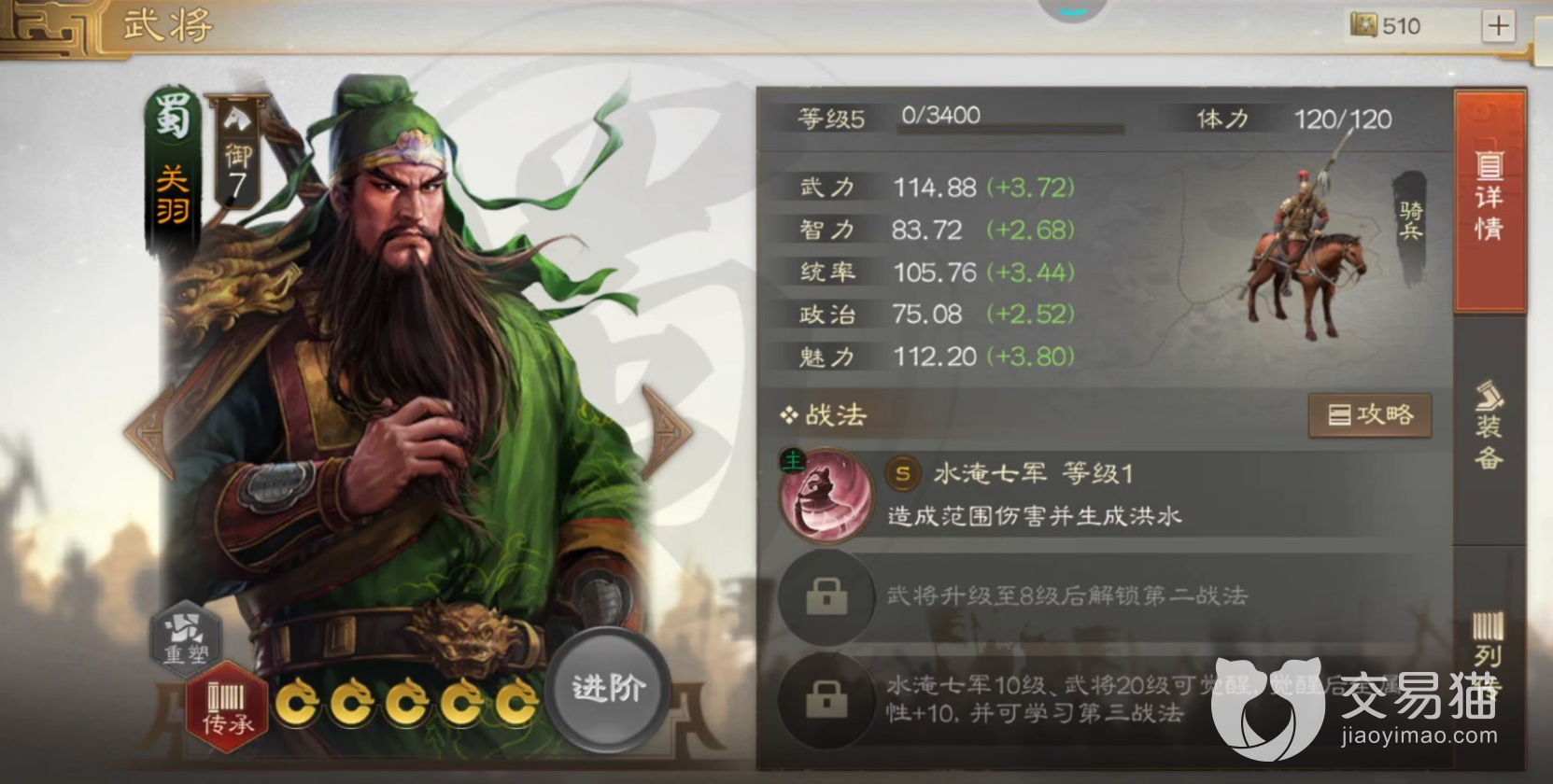The image size is (1553, 784).
Task: Tap the locked third skill padlock
Action: click(826, 699)
